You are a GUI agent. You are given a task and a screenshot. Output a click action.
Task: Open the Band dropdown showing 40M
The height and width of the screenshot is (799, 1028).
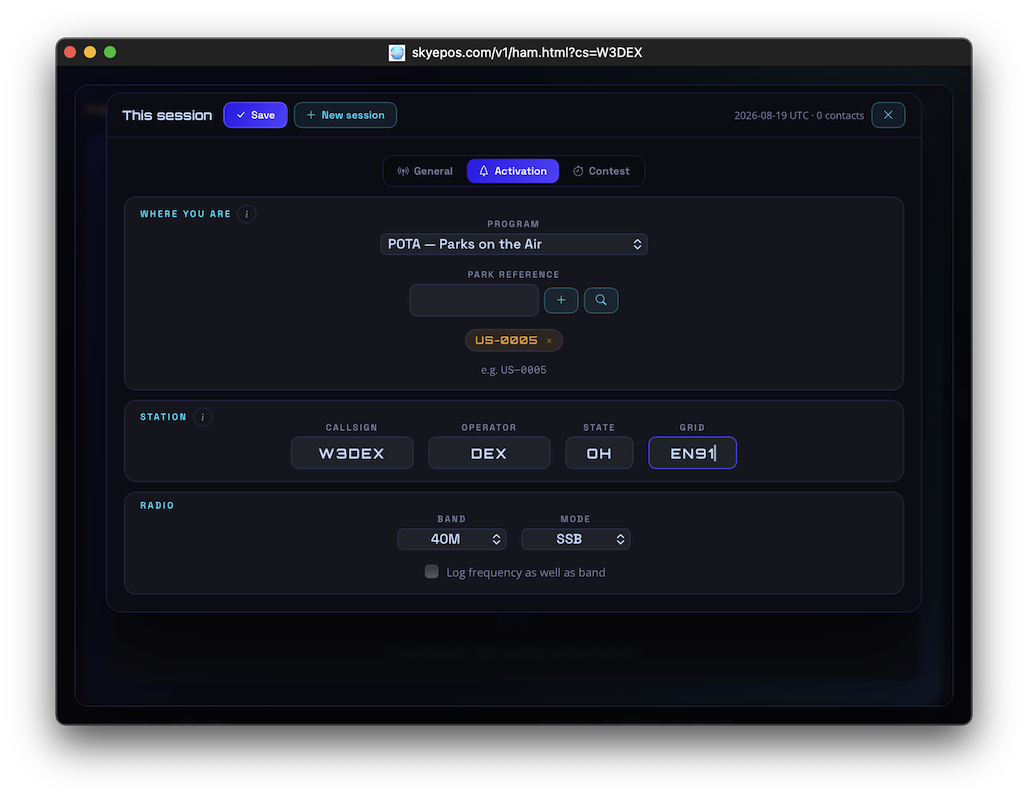(x=452, y=539)
